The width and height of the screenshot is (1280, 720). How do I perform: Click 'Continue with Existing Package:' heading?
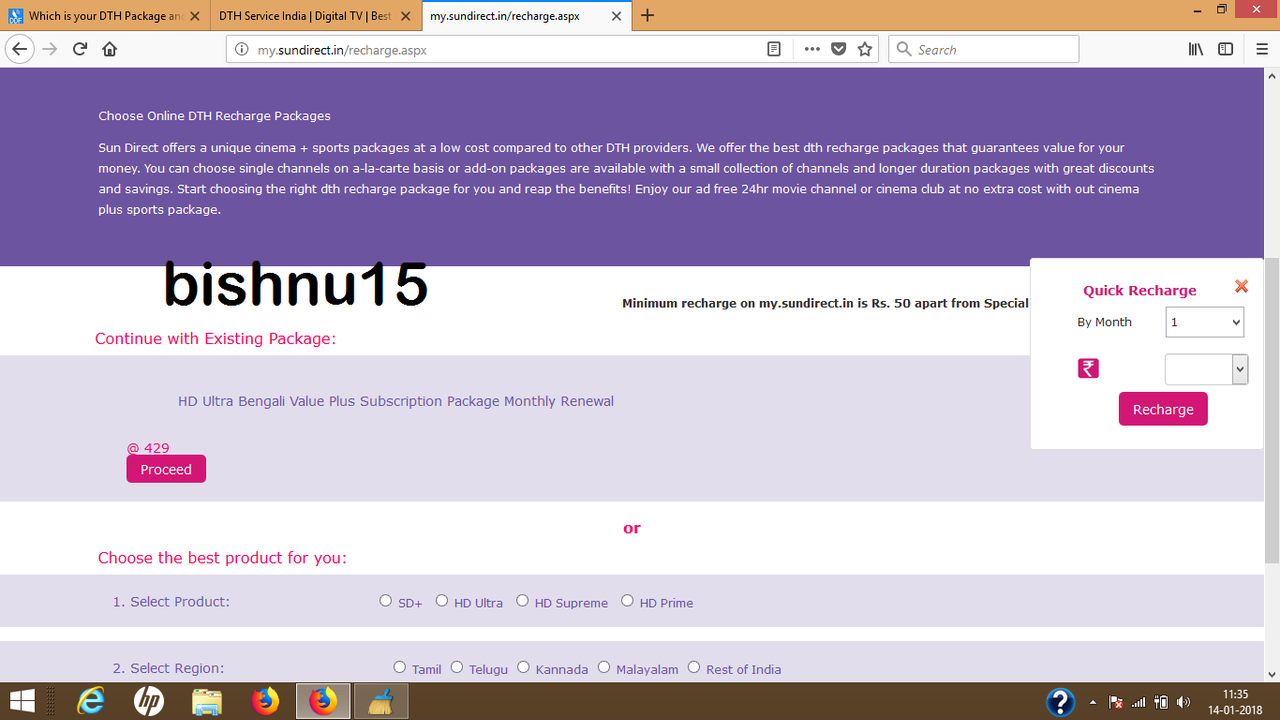[215, 339]
